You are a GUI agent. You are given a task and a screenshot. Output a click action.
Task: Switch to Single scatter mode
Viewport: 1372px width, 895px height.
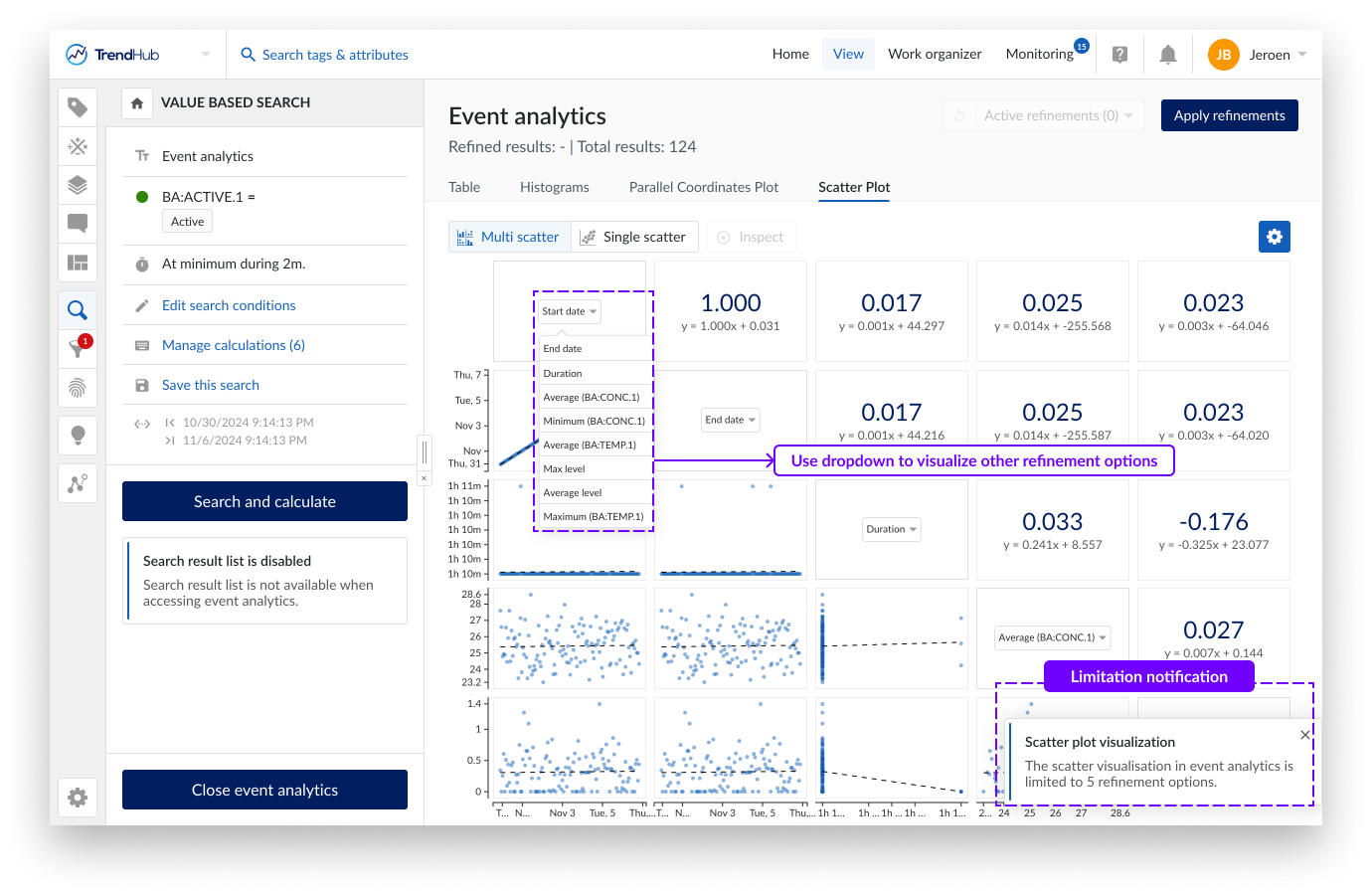(634, 237)
